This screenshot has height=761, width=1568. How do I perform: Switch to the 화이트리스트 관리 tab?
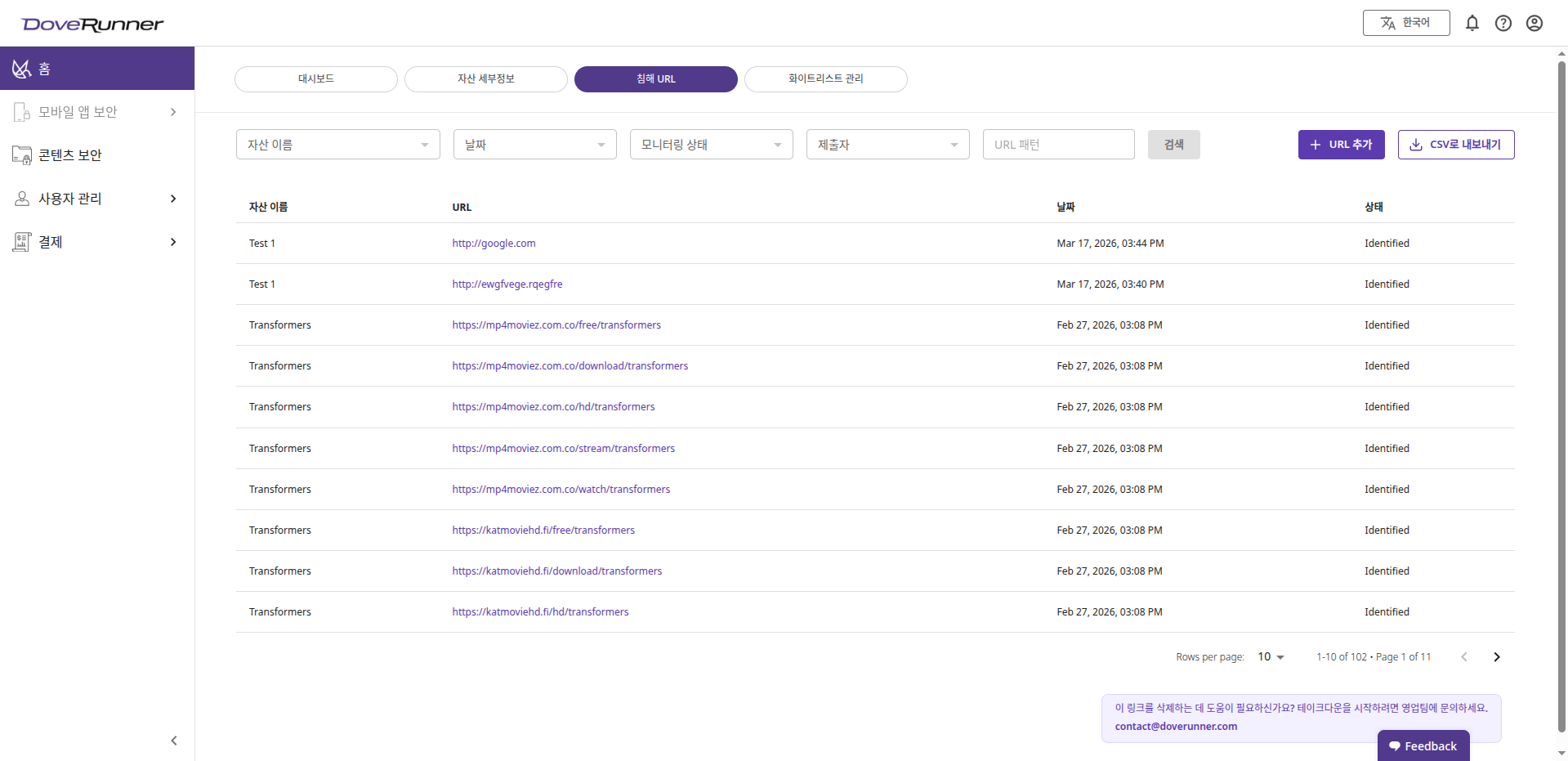[x=825, y=79]
